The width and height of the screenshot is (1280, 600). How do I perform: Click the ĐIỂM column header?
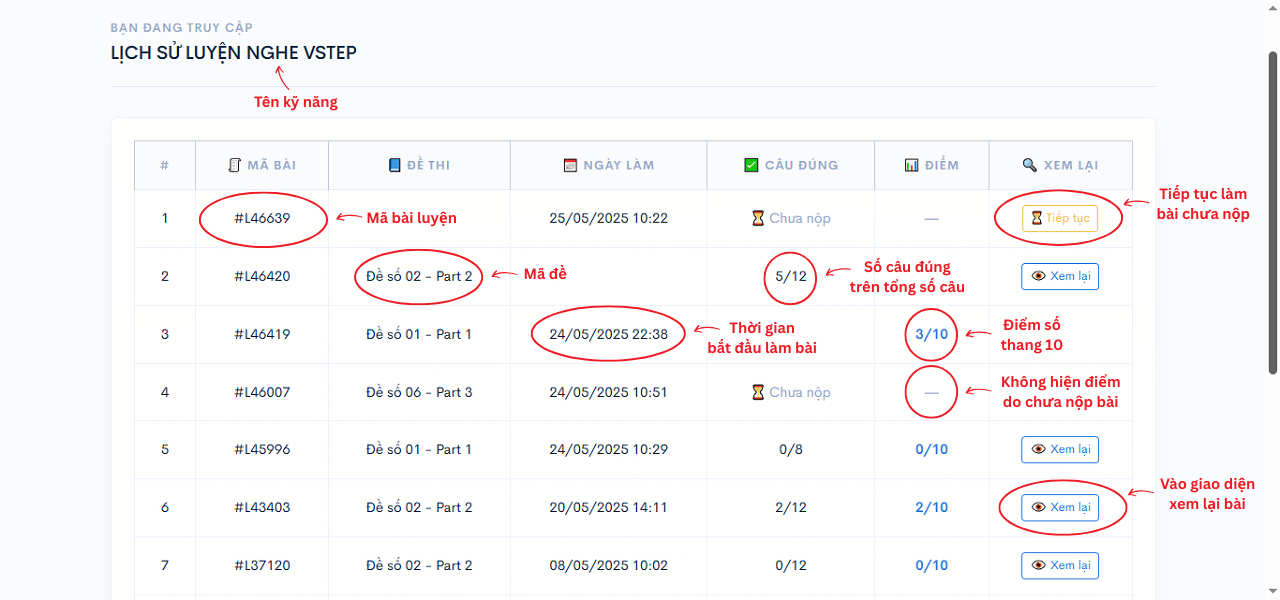click(x=932, y=165)
